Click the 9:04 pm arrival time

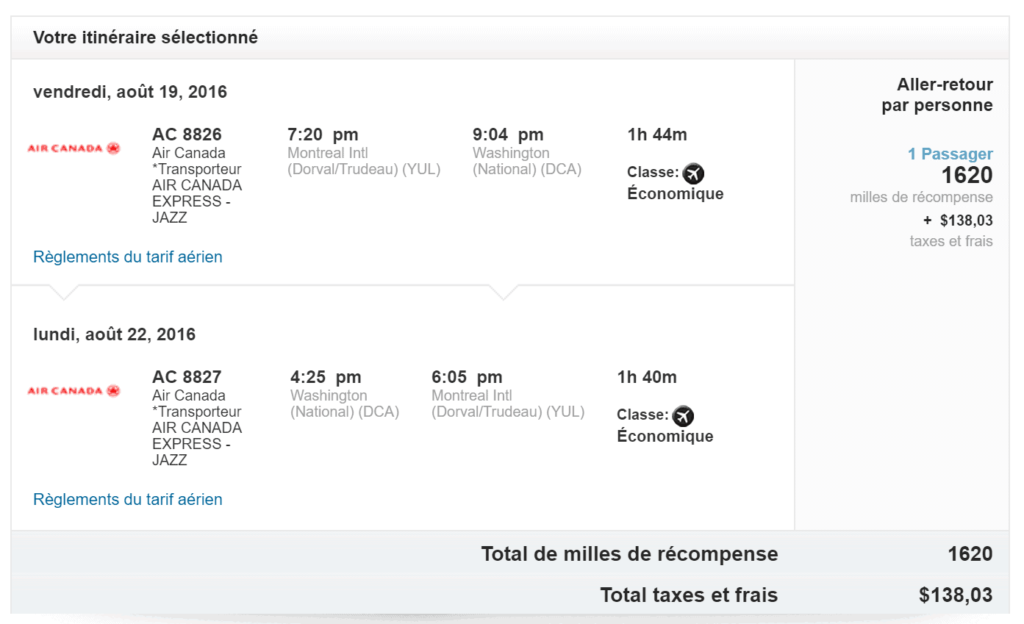pos(508,134)
